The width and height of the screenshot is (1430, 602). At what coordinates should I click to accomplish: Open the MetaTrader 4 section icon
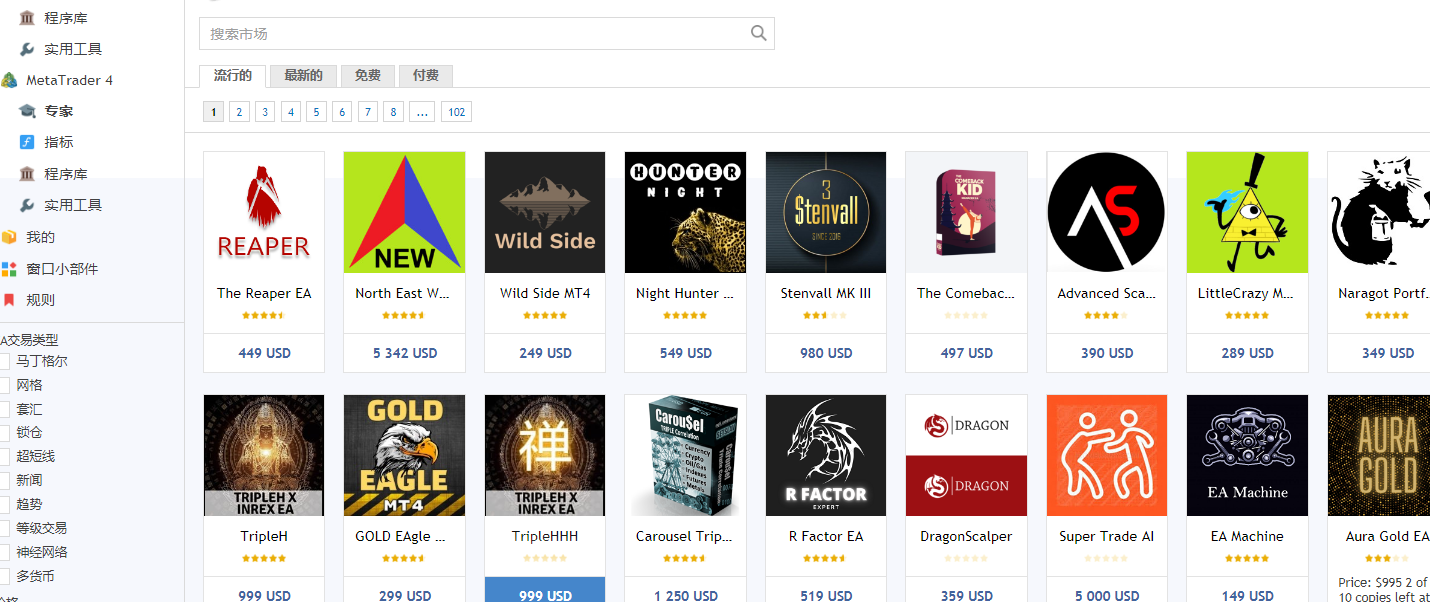[9, 80]
